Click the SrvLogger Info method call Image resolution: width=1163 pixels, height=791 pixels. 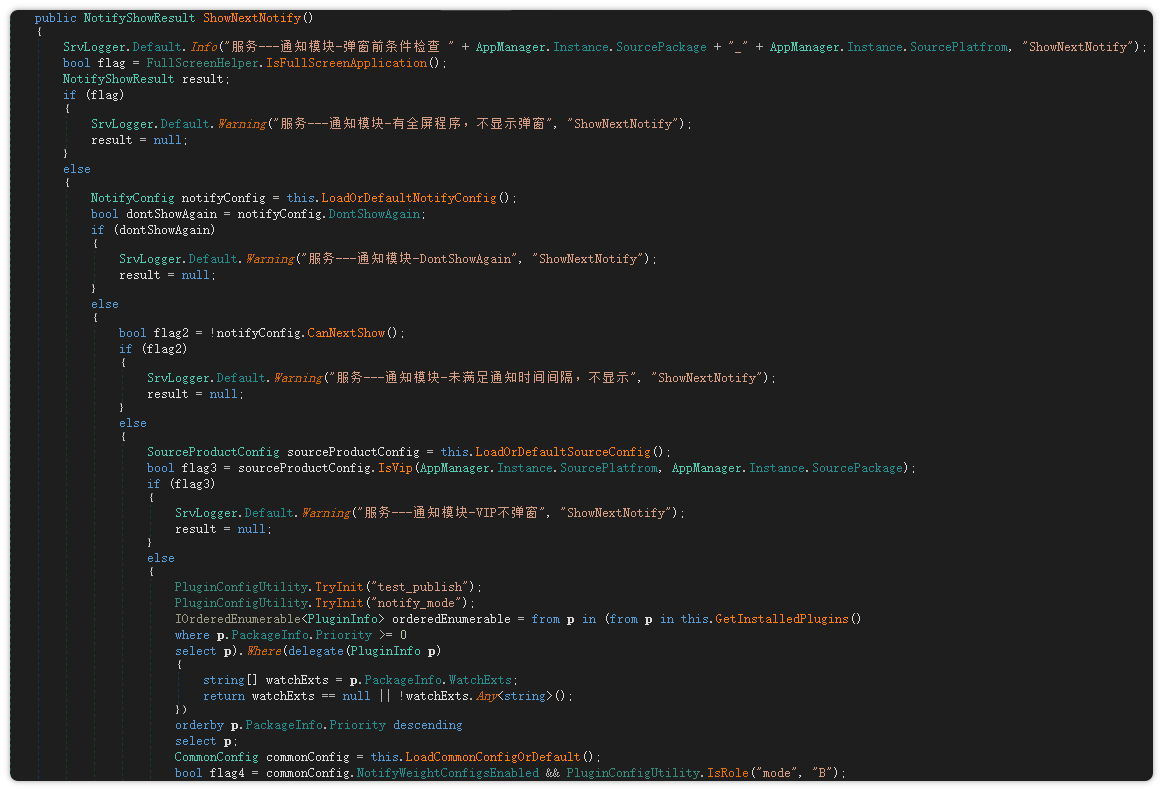(x=205, y=47)
